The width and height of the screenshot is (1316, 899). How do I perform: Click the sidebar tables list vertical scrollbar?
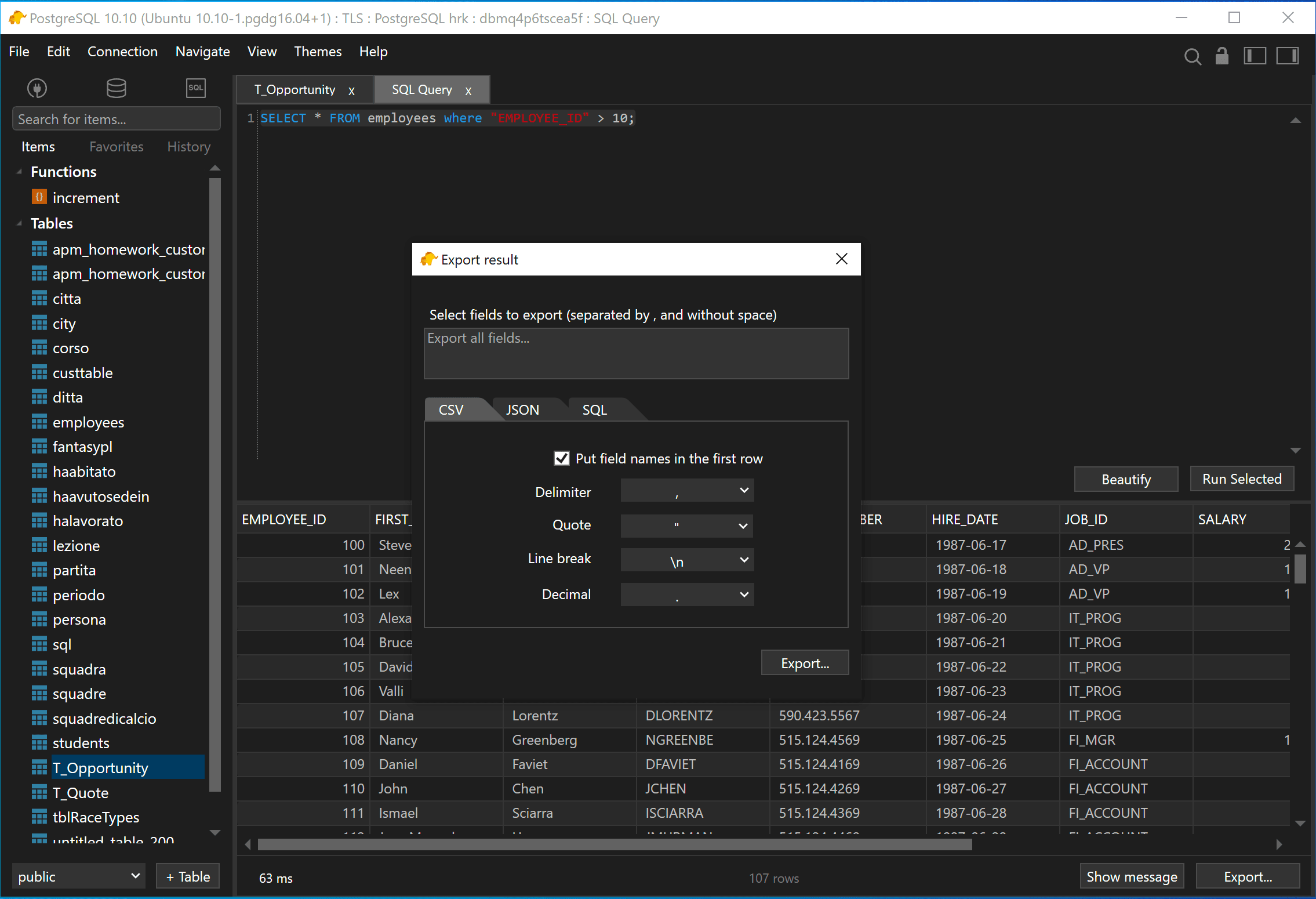coord(215,484)
